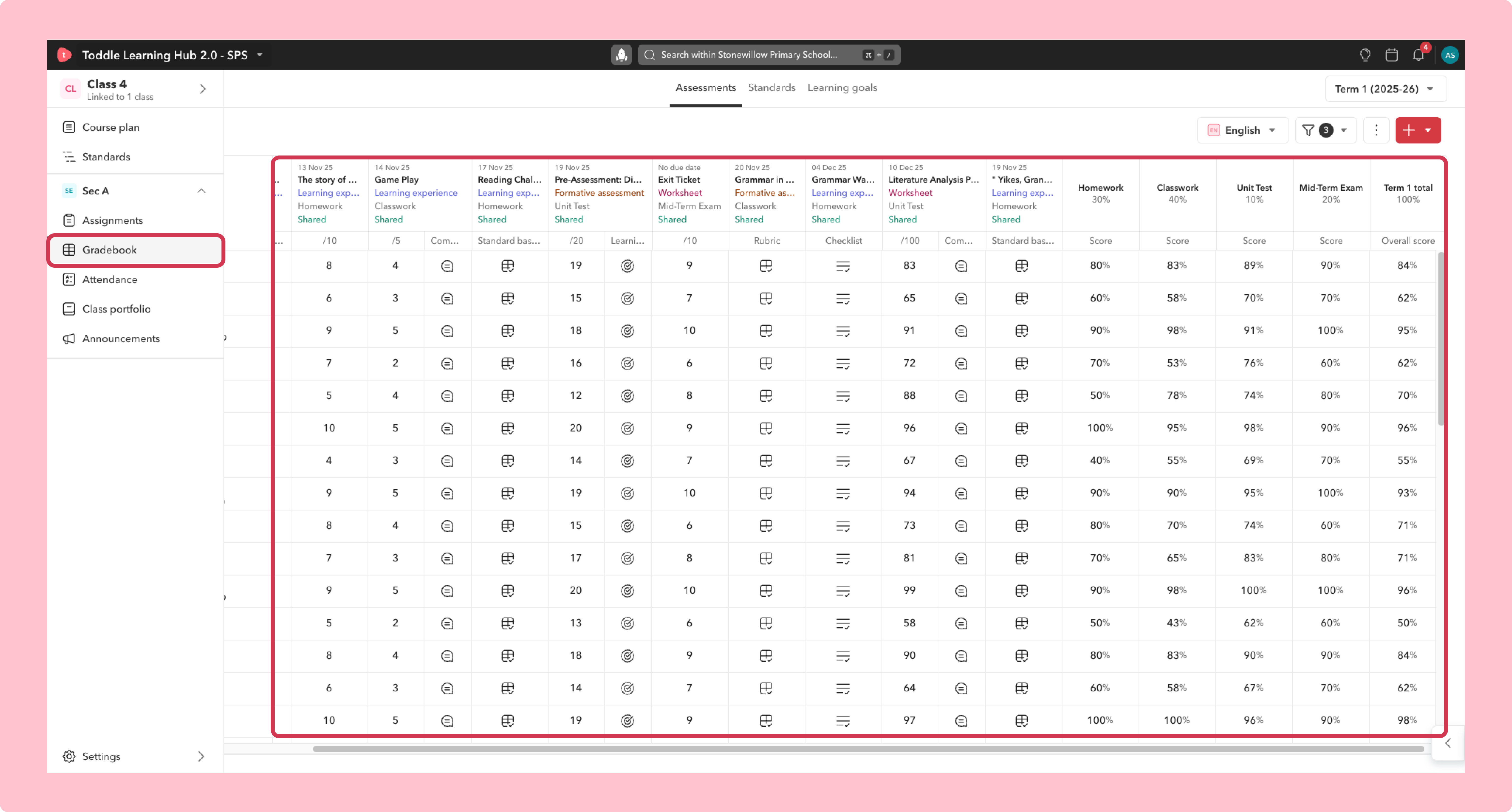Viewport: 1512px width, 812px height.
Task: Open rubric icon in first row Grammar column
Action: point(766,266)
